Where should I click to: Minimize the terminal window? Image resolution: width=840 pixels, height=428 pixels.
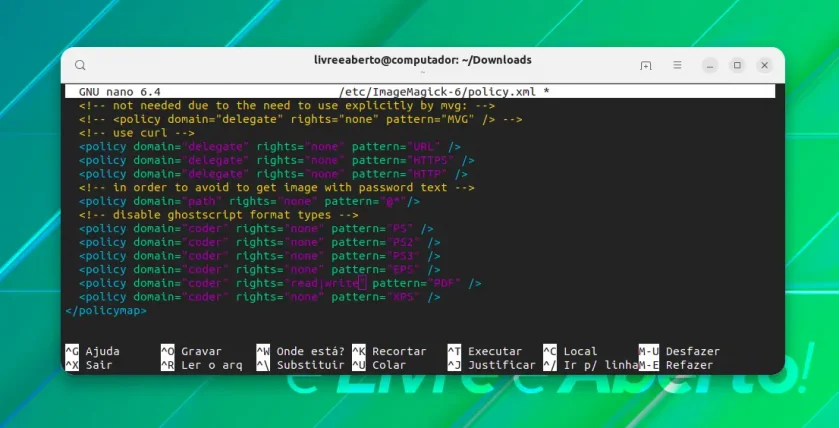coord(710,65)
